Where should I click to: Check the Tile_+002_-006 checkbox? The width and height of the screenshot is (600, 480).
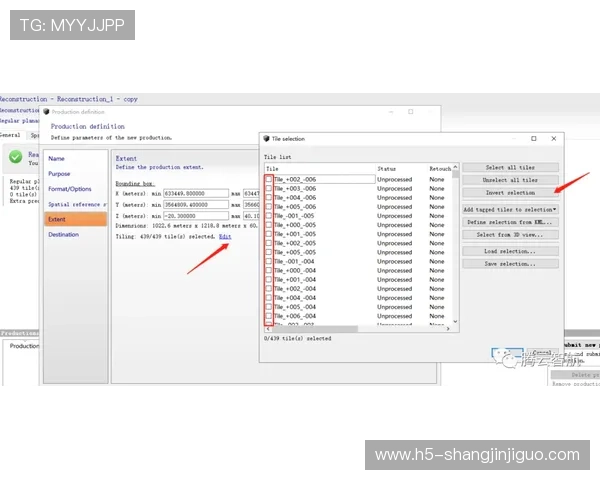click(x=269, y=179)
